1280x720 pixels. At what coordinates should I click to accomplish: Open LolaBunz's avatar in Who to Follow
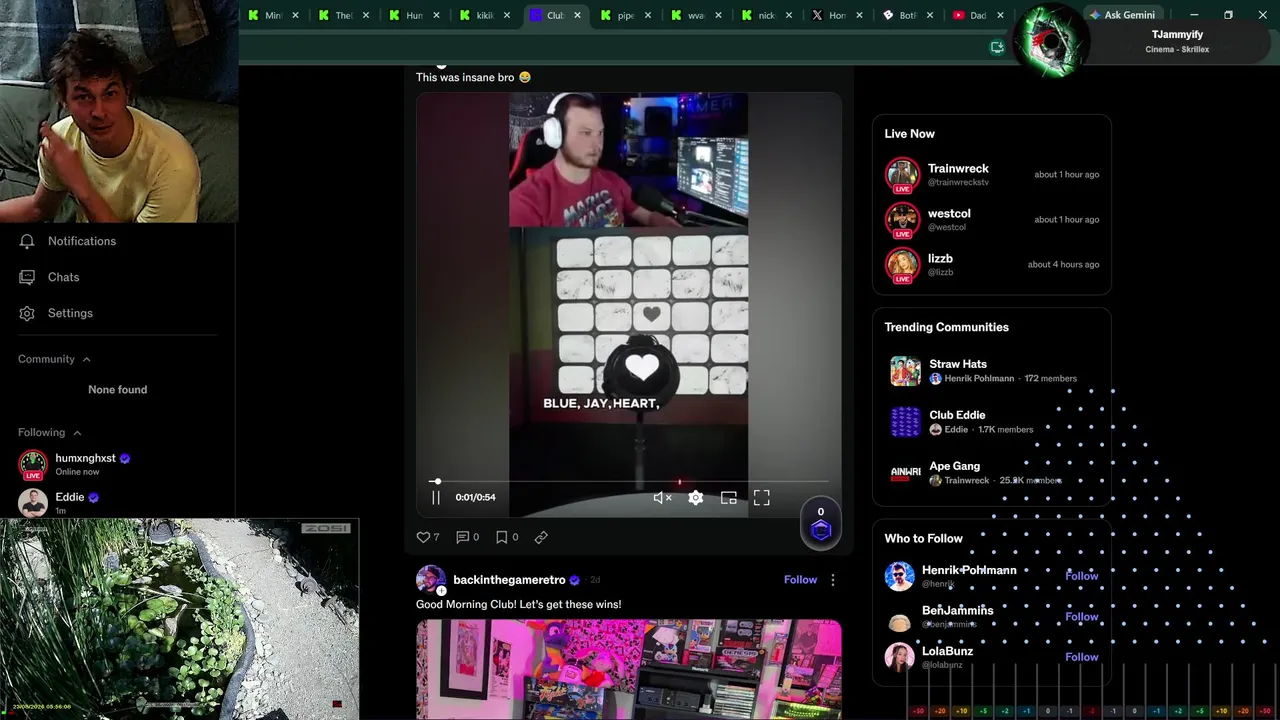pyautogui.click(x=899, y=657)
